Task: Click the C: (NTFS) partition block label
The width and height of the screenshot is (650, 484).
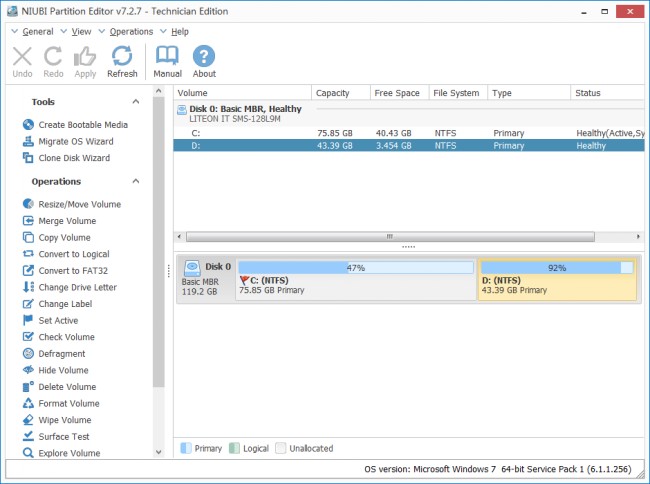Action: pos(269,280)
